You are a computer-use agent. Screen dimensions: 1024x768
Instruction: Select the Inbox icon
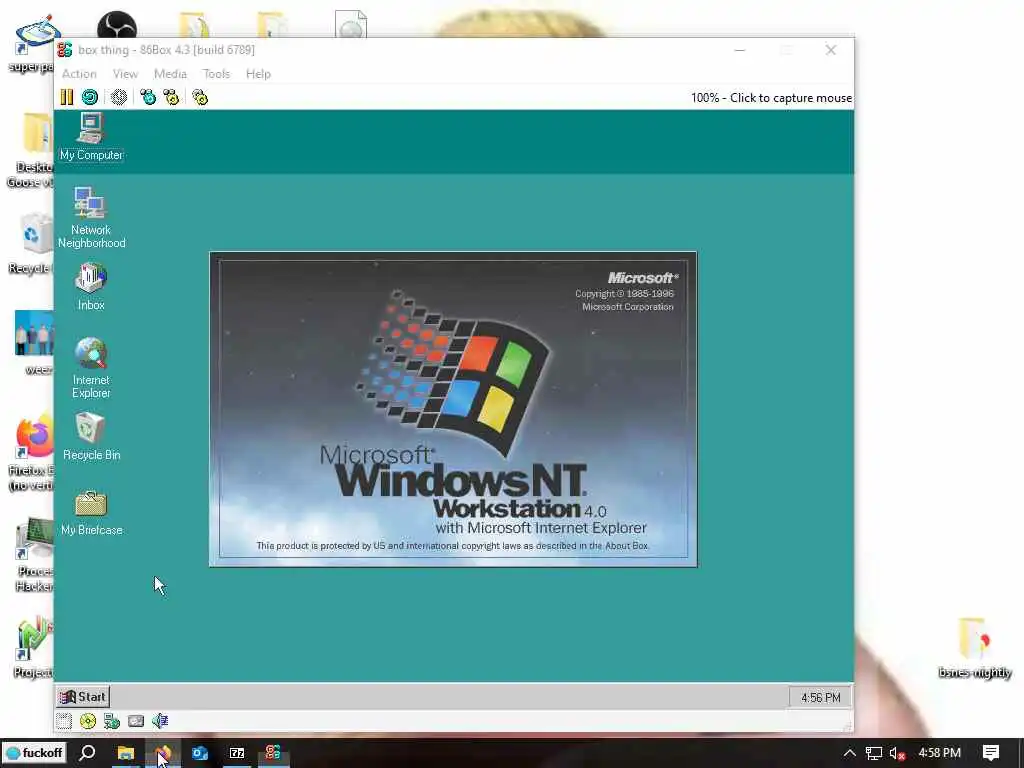pyautogui.click(x=91, y=286)
